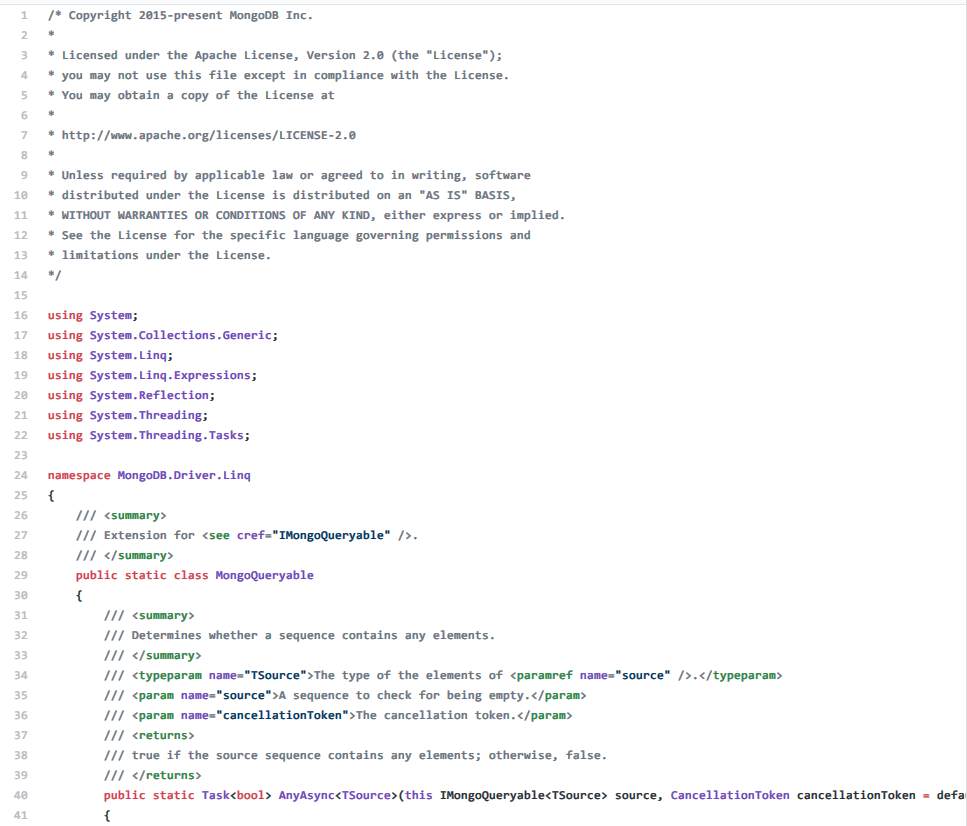Click line number 16 in the gutter
Viewport: 967px width, 826px height.
[x=21, y=315]
